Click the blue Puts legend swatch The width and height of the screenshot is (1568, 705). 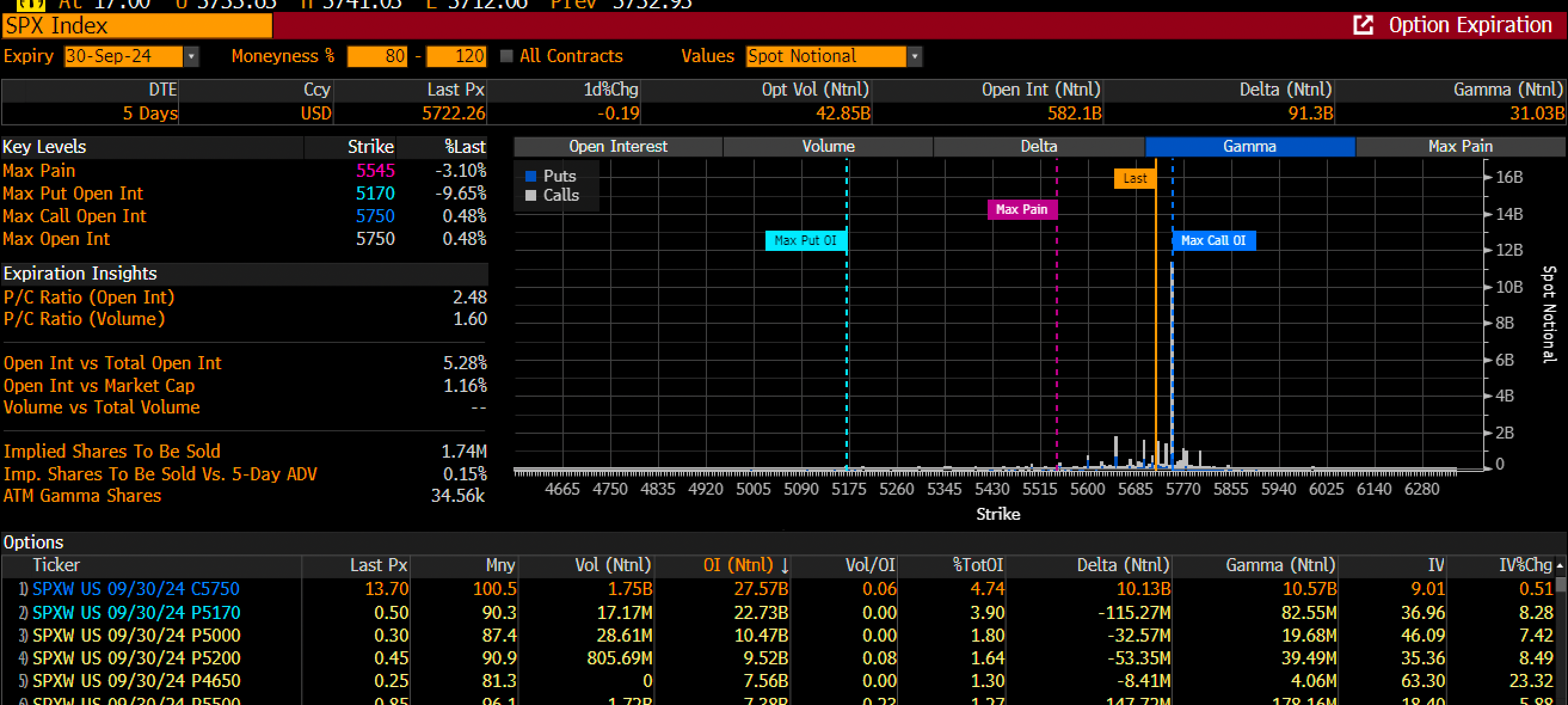click(x=531, y=176)
